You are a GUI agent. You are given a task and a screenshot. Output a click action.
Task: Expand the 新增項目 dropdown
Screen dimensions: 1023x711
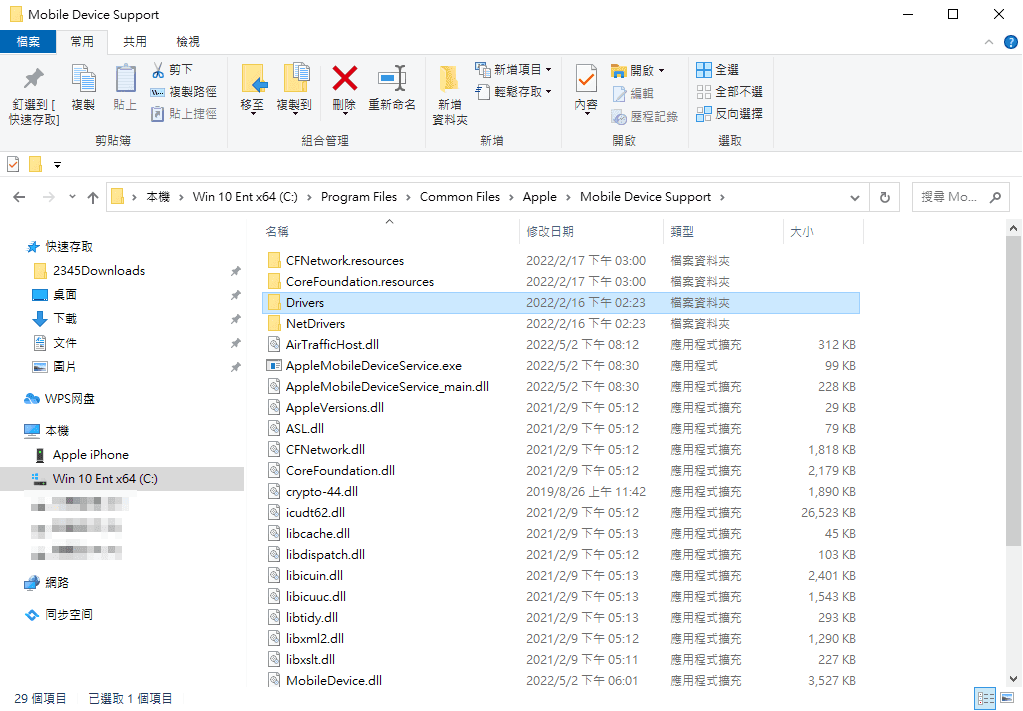[x=548, y=70]
